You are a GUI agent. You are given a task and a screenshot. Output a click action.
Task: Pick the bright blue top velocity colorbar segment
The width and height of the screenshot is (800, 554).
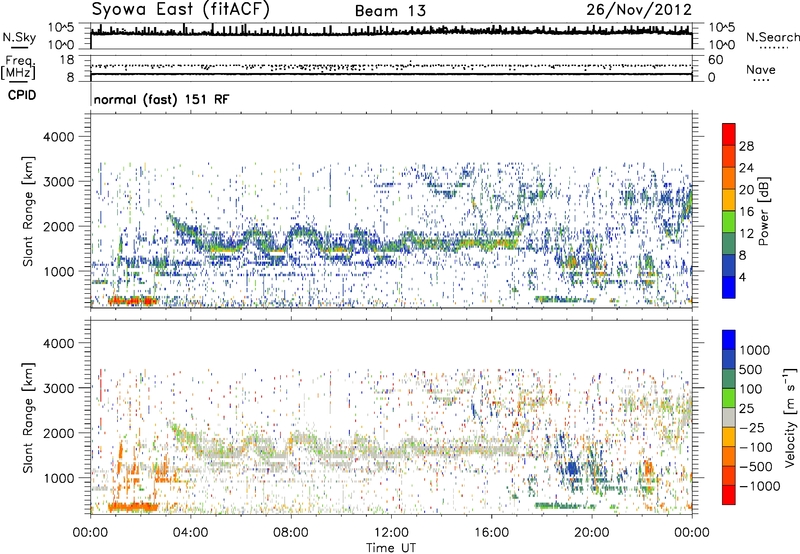pos(729,340)
